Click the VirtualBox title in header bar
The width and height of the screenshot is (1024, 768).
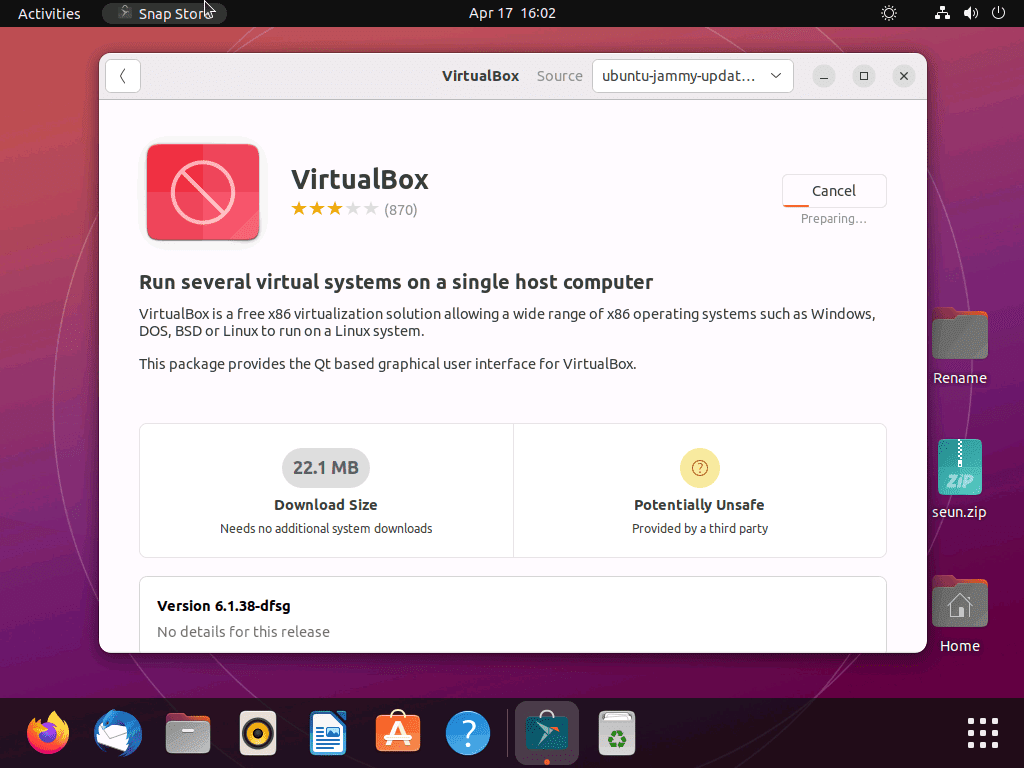(481, 76)
